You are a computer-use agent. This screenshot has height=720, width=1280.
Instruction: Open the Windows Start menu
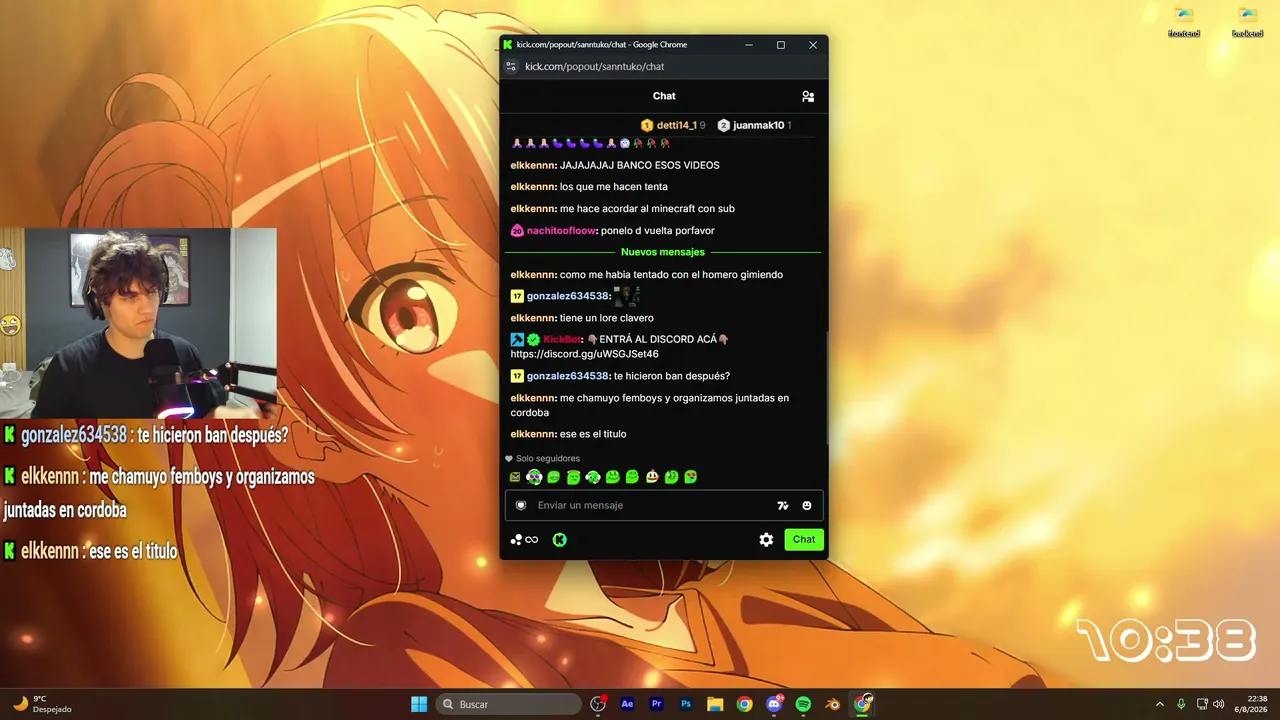pyautogui.click(x=419, y=704)
